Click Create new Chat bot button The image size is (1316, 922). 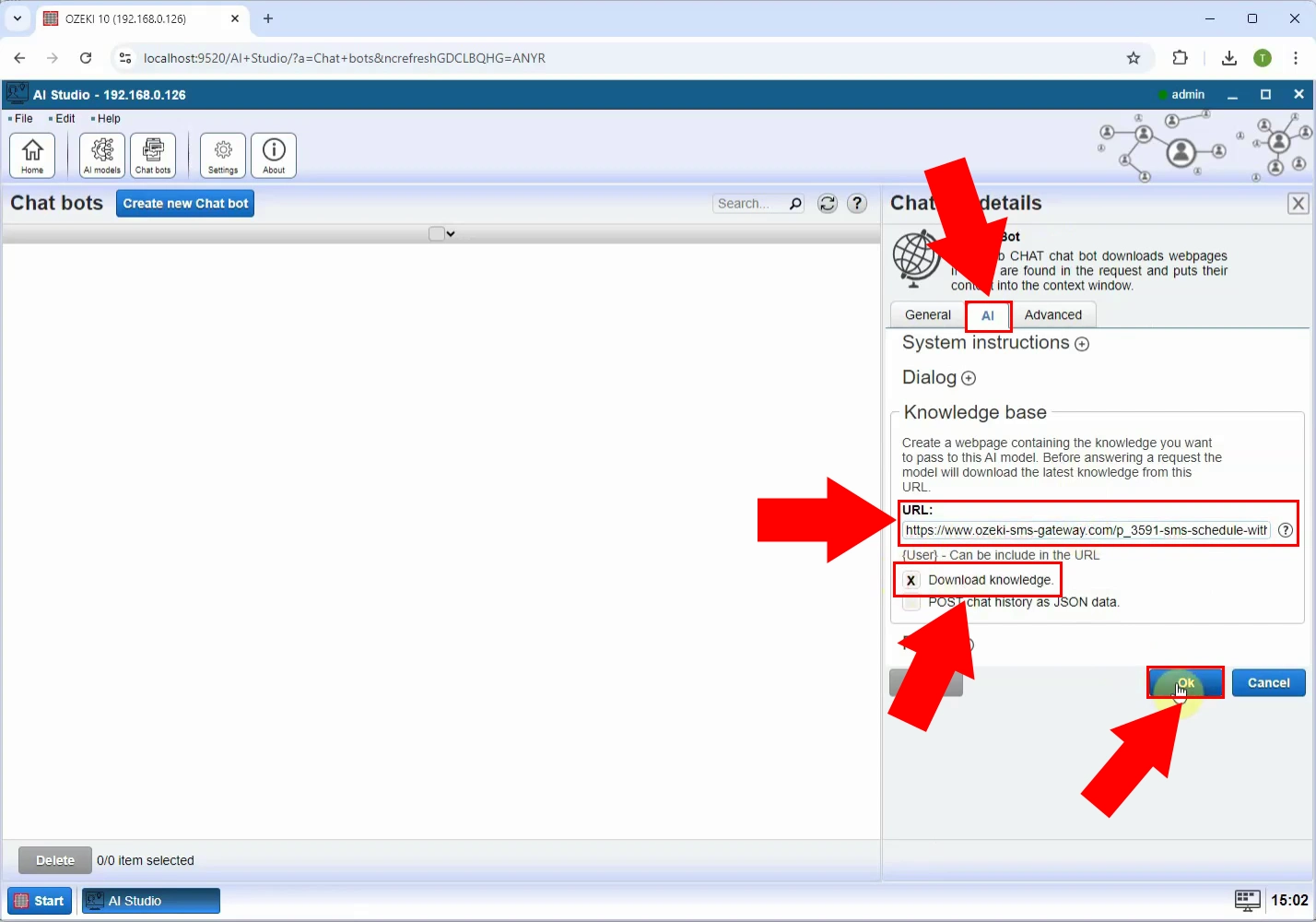[185, 204]
